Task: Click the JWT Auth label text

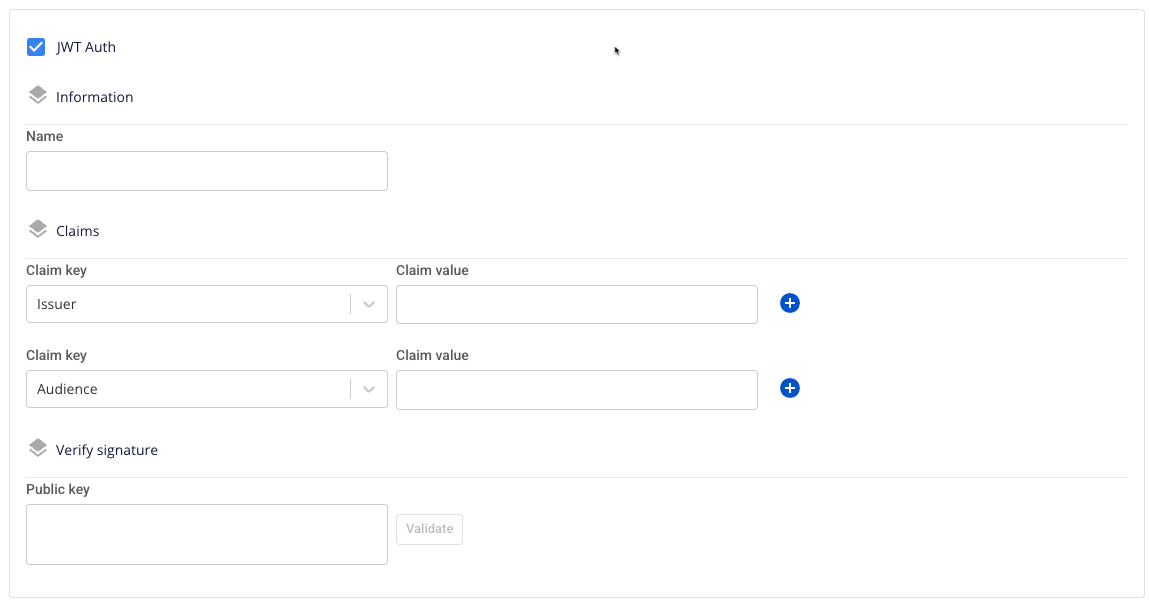Action: click(x=86, y=47)
